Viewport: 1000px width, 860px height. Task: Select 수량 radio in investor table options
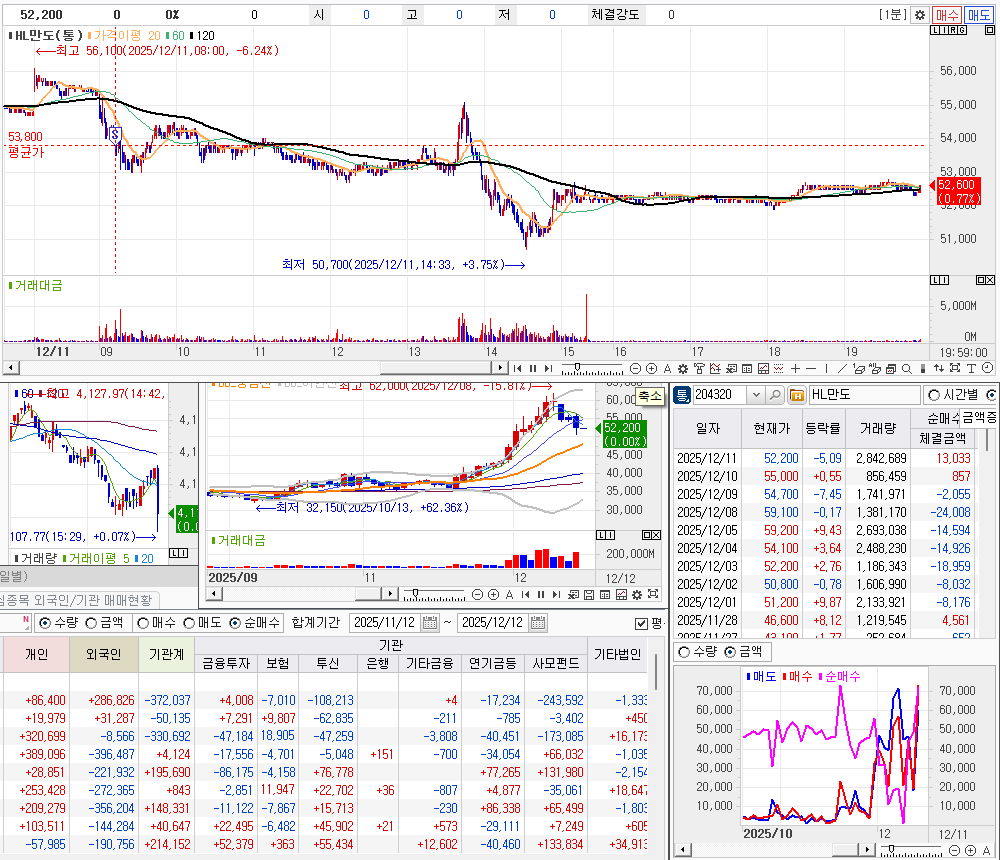[59, 623]
